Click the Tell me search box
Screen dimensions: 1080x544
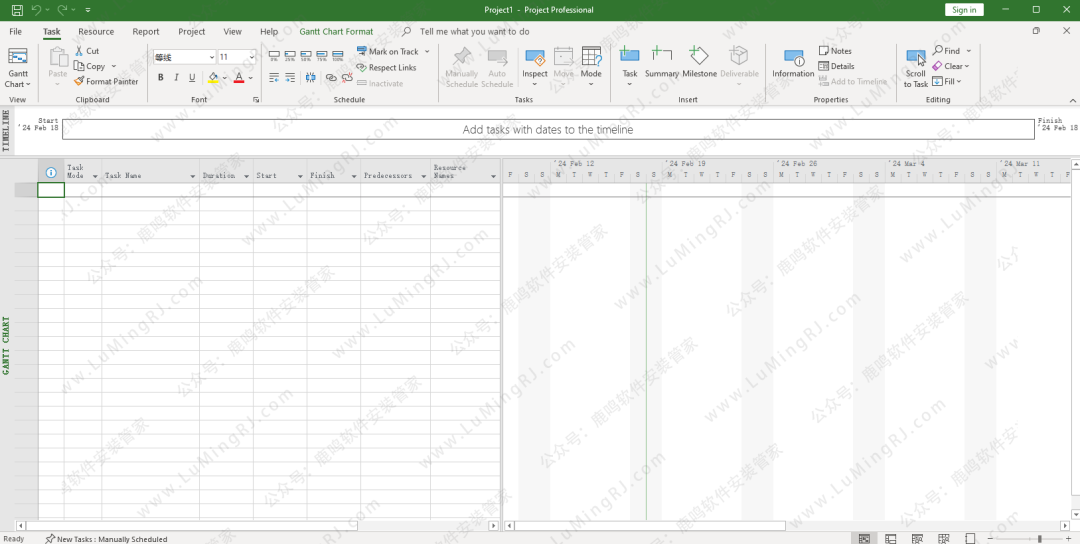click(x=474, y=32)
